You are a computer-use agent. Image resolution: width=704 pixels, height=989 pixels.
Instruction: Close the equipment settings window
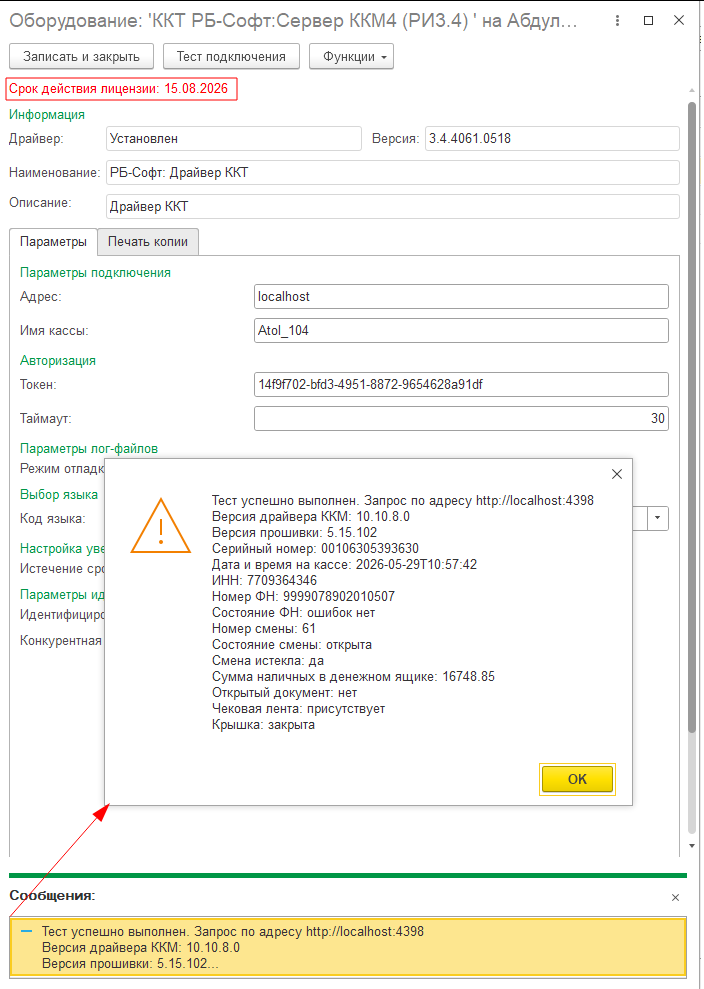pyautogui.click(x=679, y=21)
